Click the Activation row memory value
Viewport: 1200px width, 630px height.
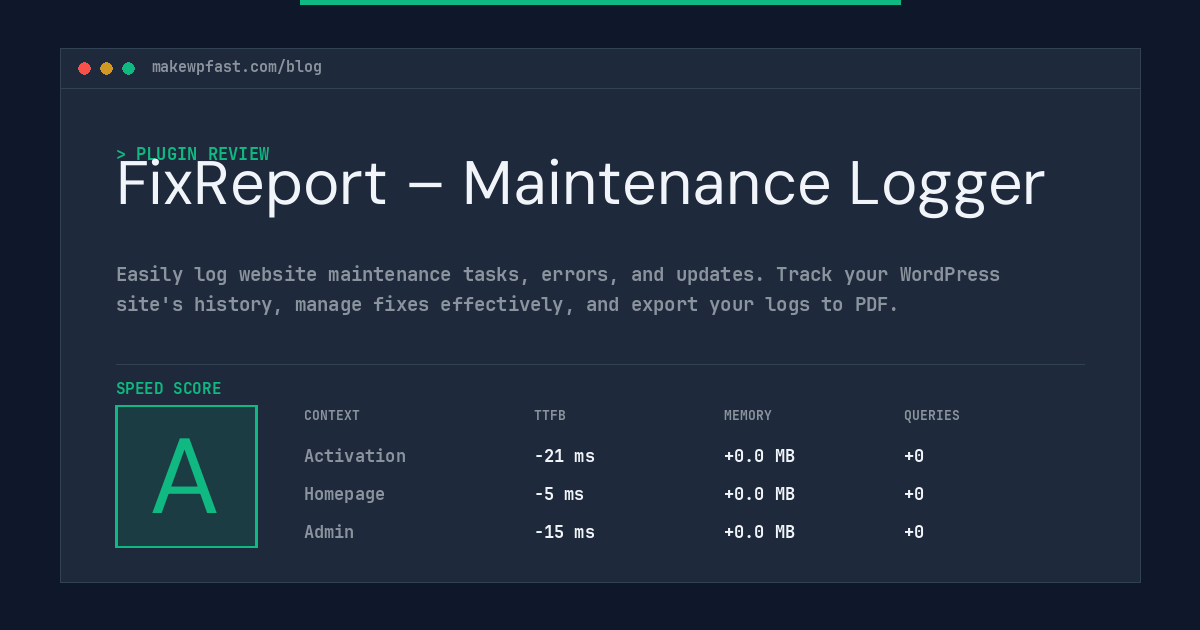[759, 456]
